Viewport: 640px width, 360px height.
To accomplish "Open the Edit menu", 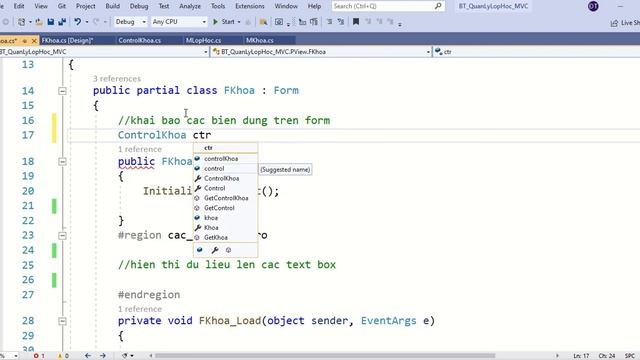I will pyautogui.click(x=19, y=6).
